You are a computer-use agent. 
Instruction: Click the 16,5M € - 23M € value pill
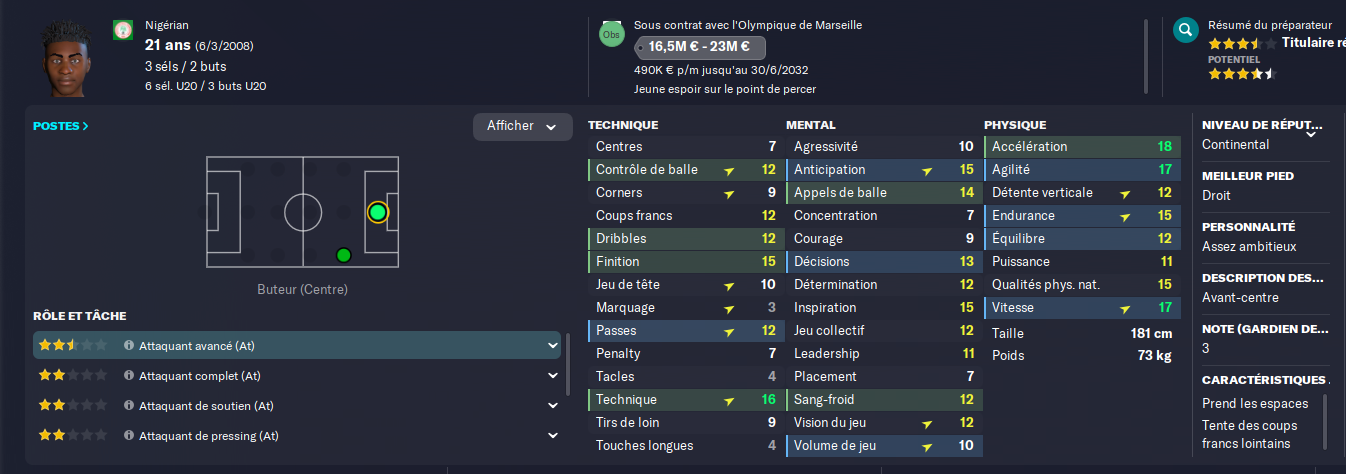click(700, 47)
